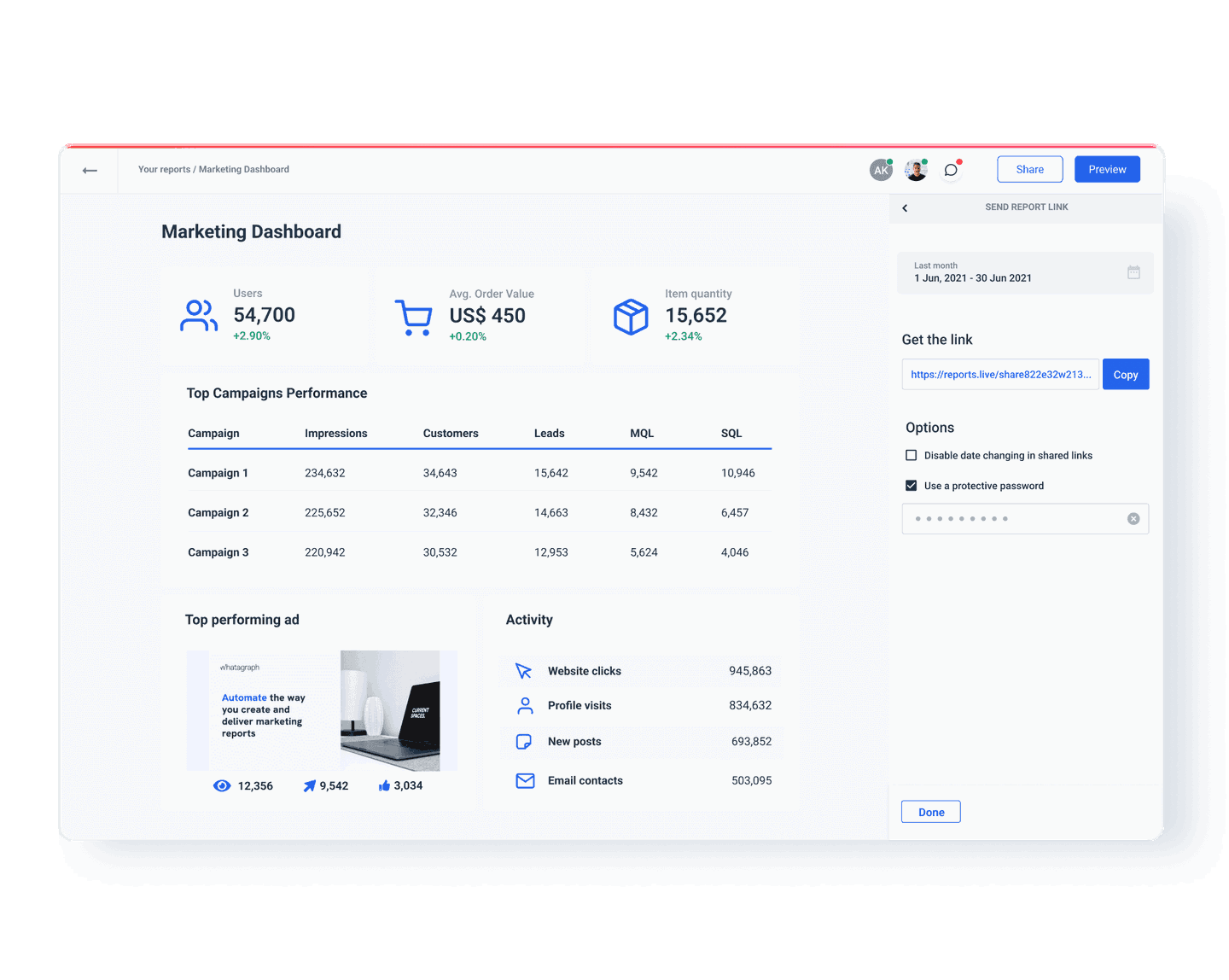1229x980 pixels.
Task: Open the calendar icon next to date range
Action: [1133, 271]
